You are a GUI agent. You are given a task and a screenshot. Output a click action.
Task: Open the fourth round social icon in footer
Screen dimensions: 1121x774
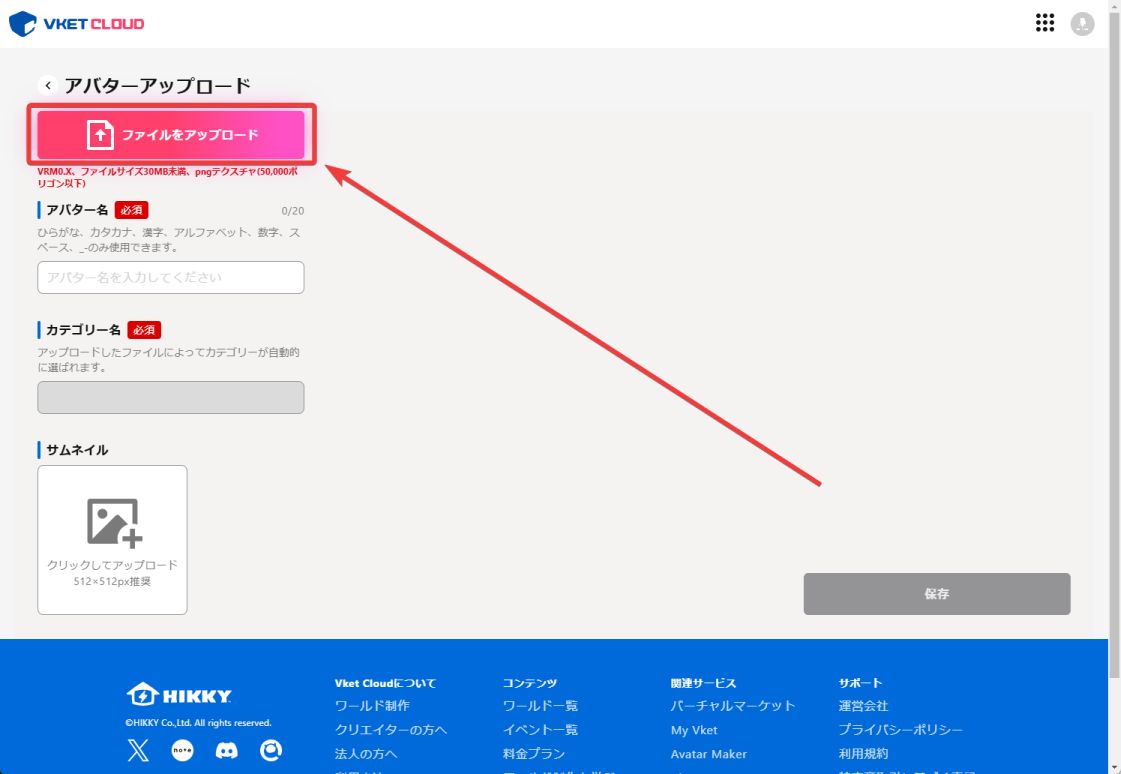tap(271, 751)
